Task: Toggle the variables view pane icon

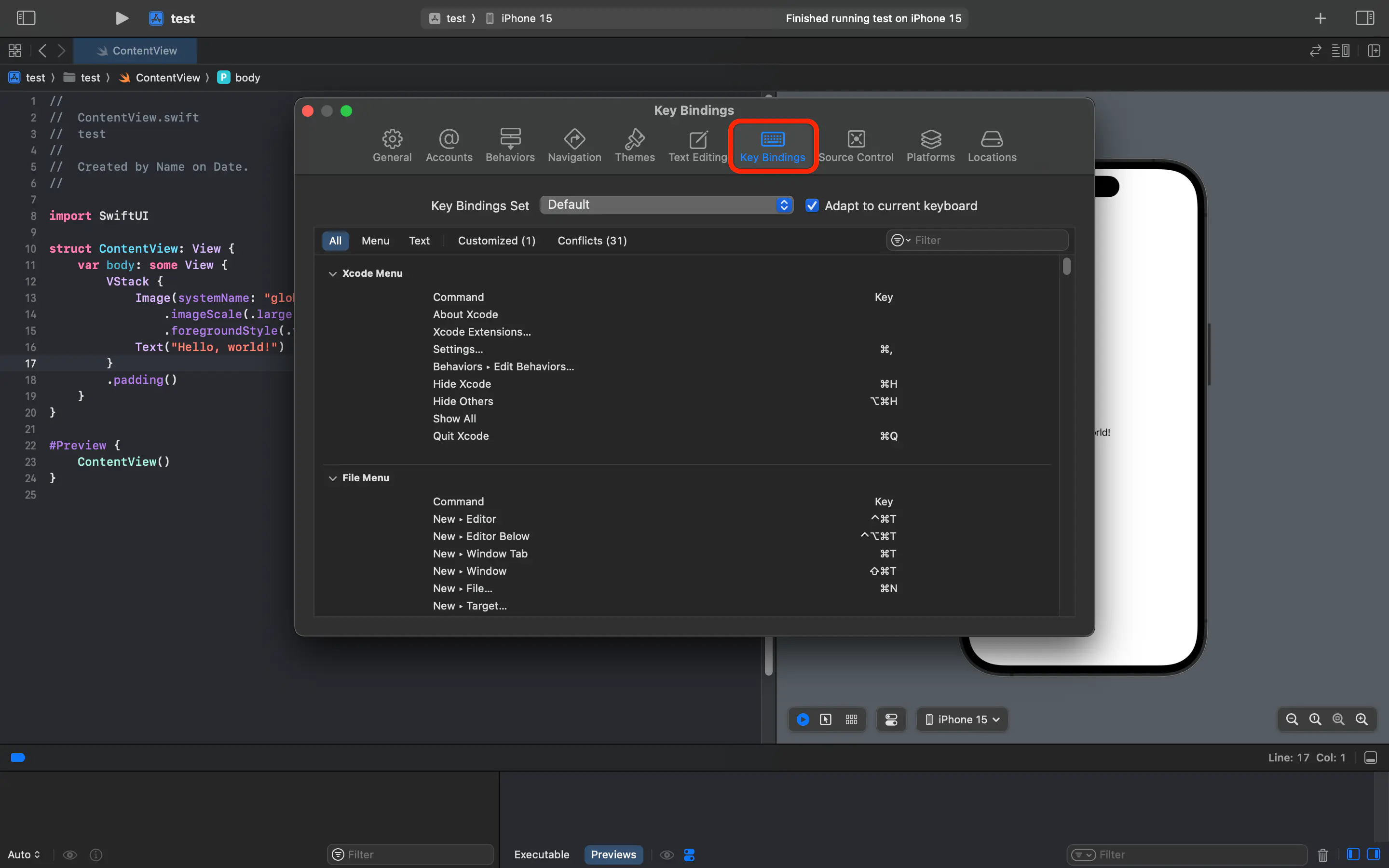Action: click(x=1352, y=854)
